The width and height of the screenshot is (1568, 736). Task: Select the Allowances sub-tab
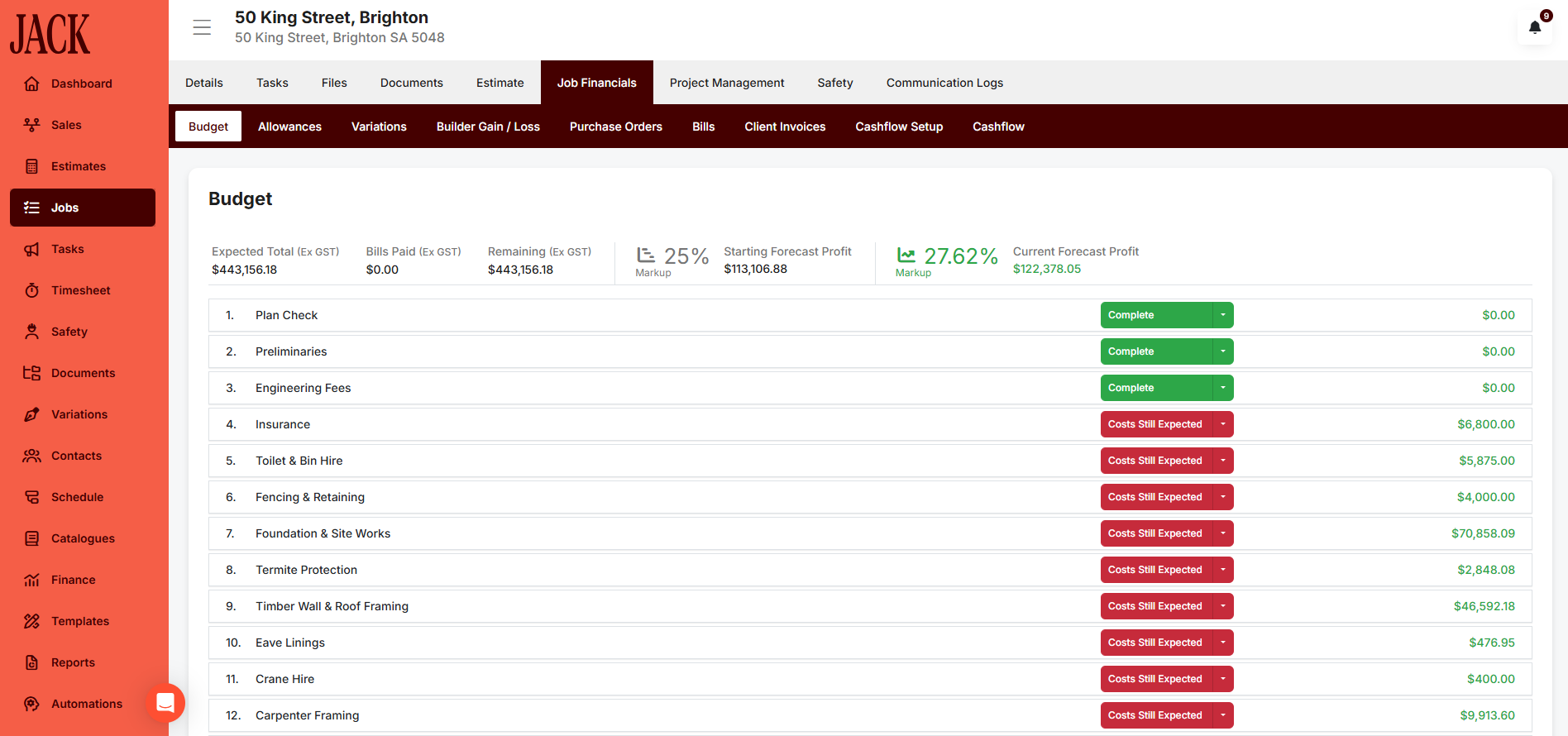click(x=289, y=127)
